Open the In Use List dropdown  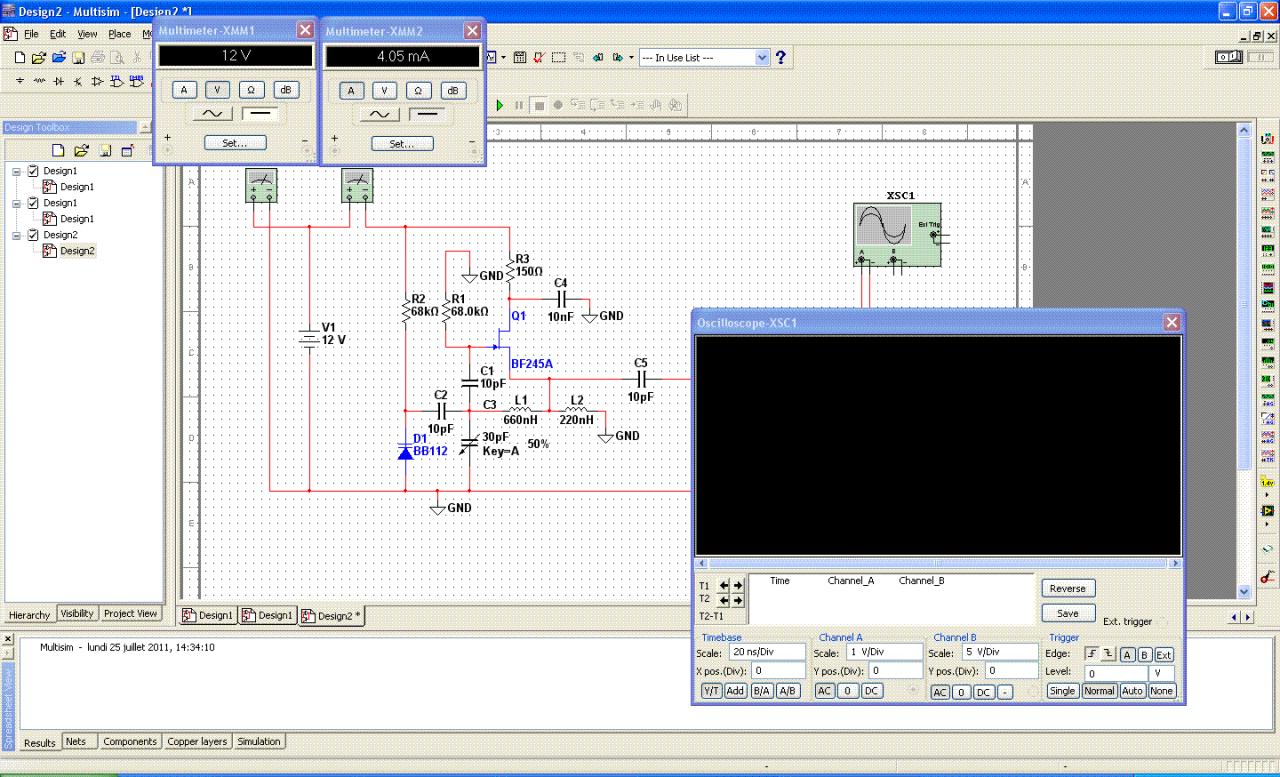763,58
